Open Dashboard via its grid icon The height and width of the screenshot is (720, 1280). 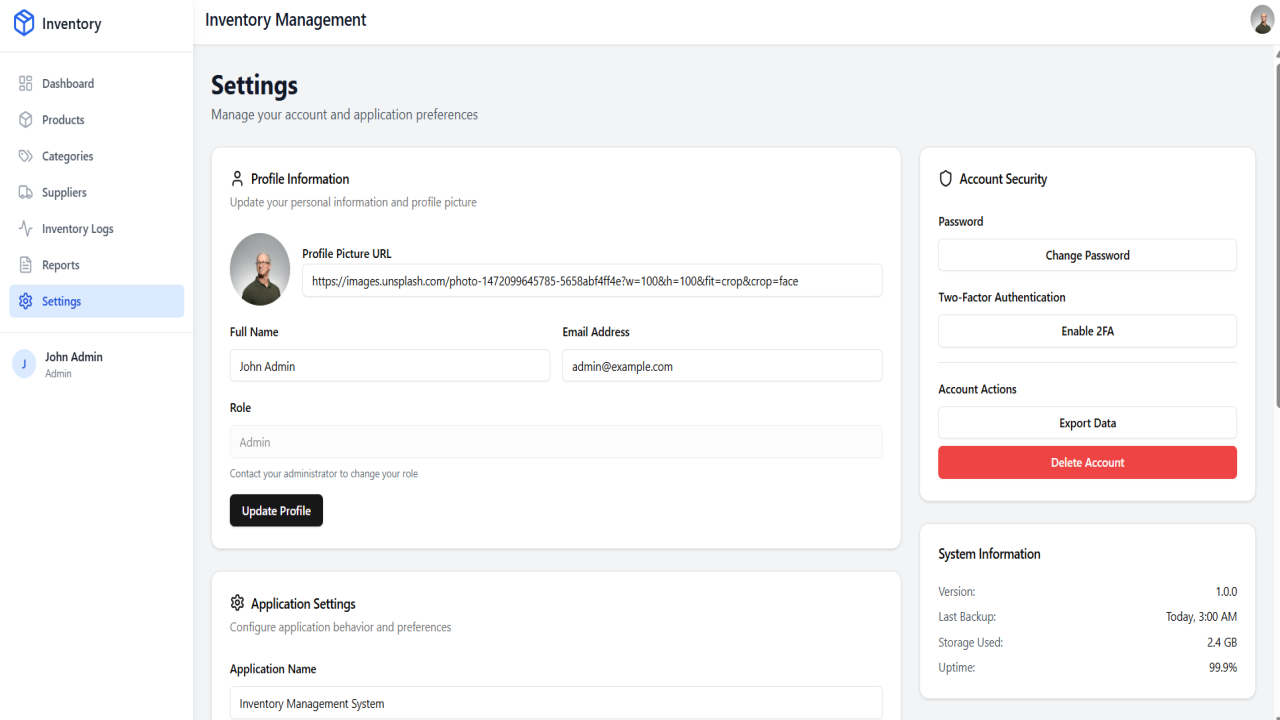click(x=26, y=84)
